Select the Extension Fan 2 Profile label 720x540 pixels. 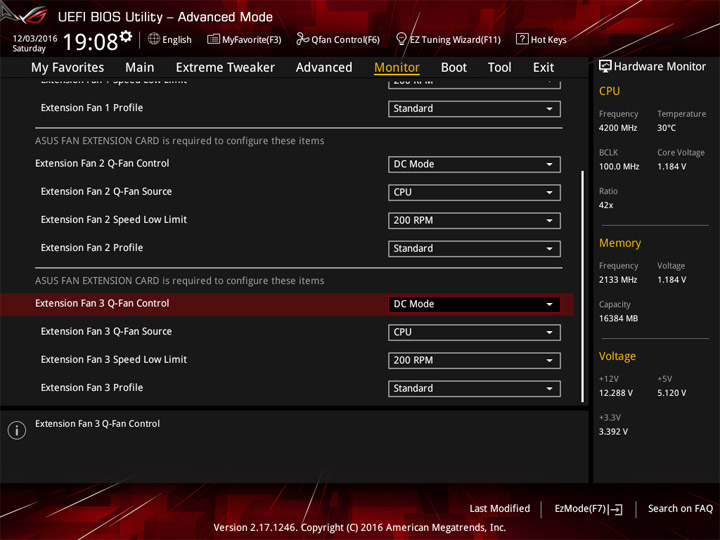[x=92, y=248]
